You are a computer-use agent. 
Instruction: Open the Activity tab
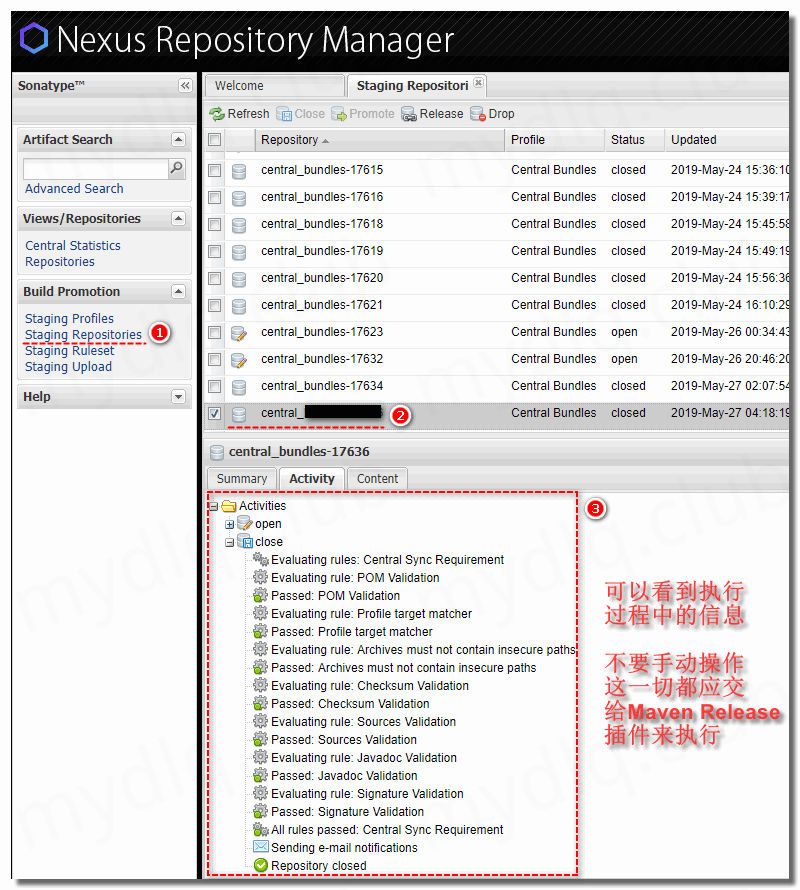click(x=312, y=478)
